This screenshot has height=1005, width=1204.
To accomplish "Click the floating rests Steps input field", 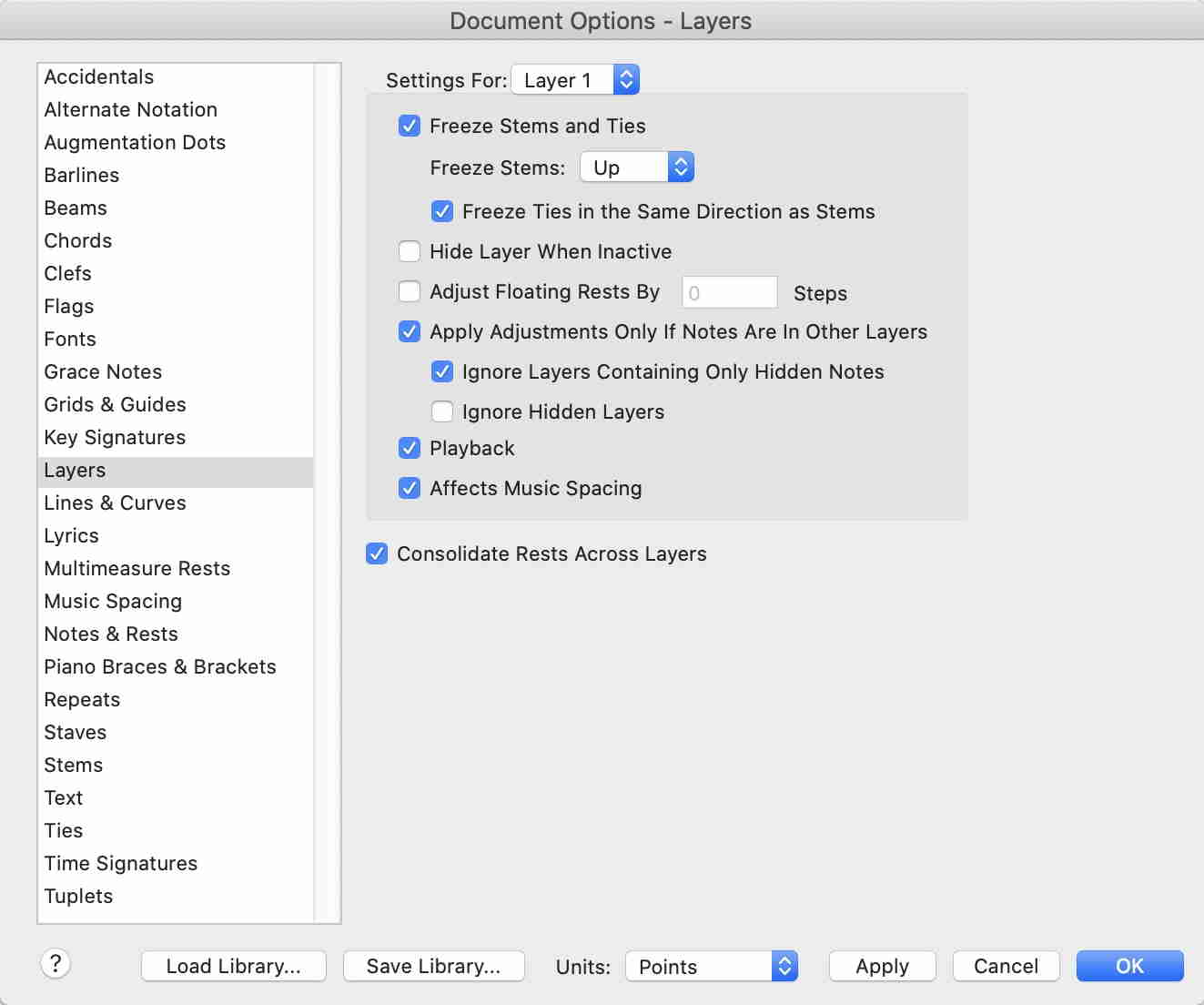I will click(x=730, y=292).
